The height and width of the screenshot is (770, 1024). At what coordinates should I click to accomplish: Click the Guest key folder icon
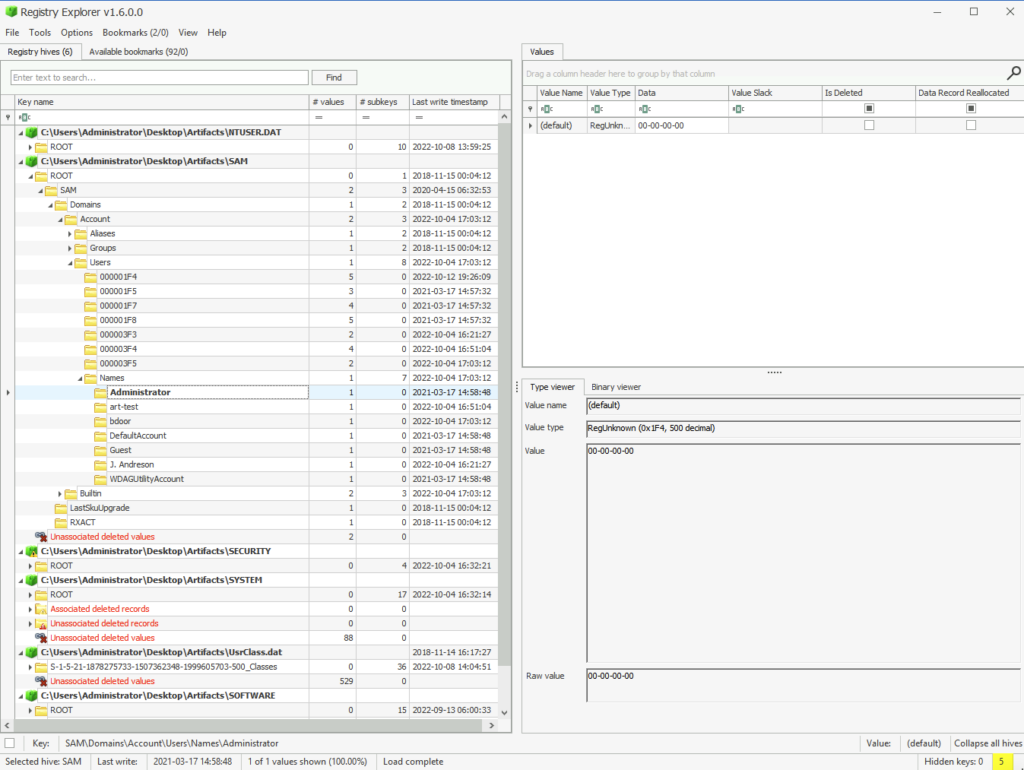pyautogui.click(x=100, y=450)
